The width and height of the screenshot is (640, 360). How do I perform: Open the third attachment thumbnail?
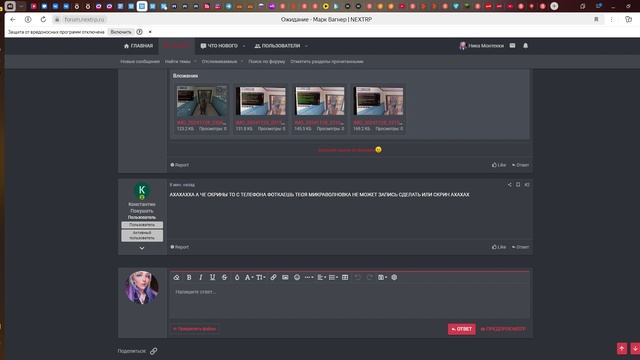[320, 101]
